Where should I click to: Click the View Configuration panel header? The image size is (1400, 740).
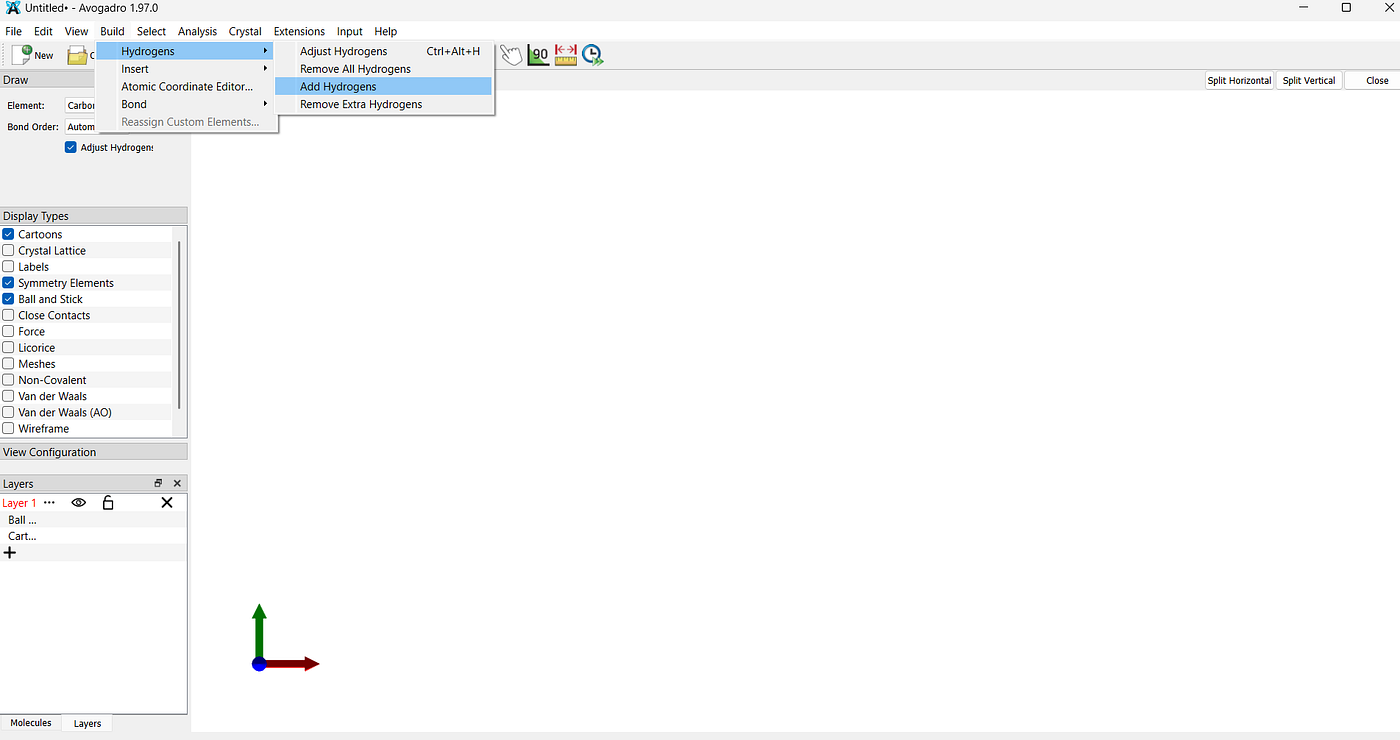(94, 452)
